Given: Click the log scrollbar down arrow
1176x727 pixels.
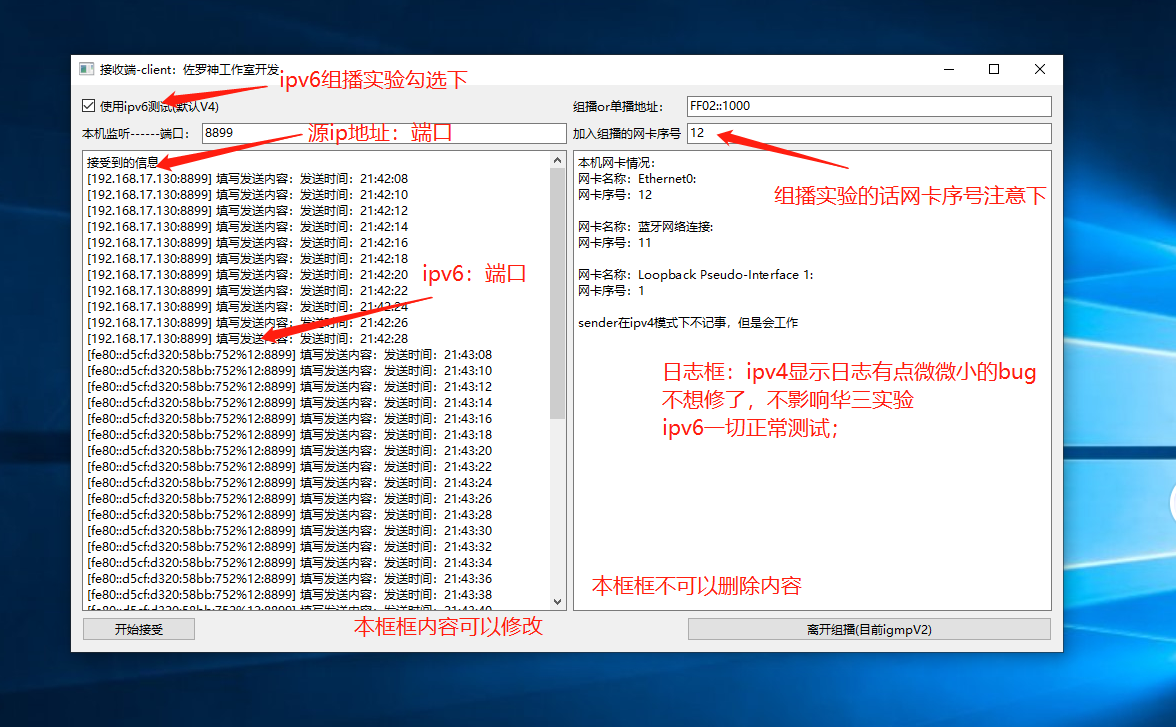Looking at the screenshot, I should 557,601.
